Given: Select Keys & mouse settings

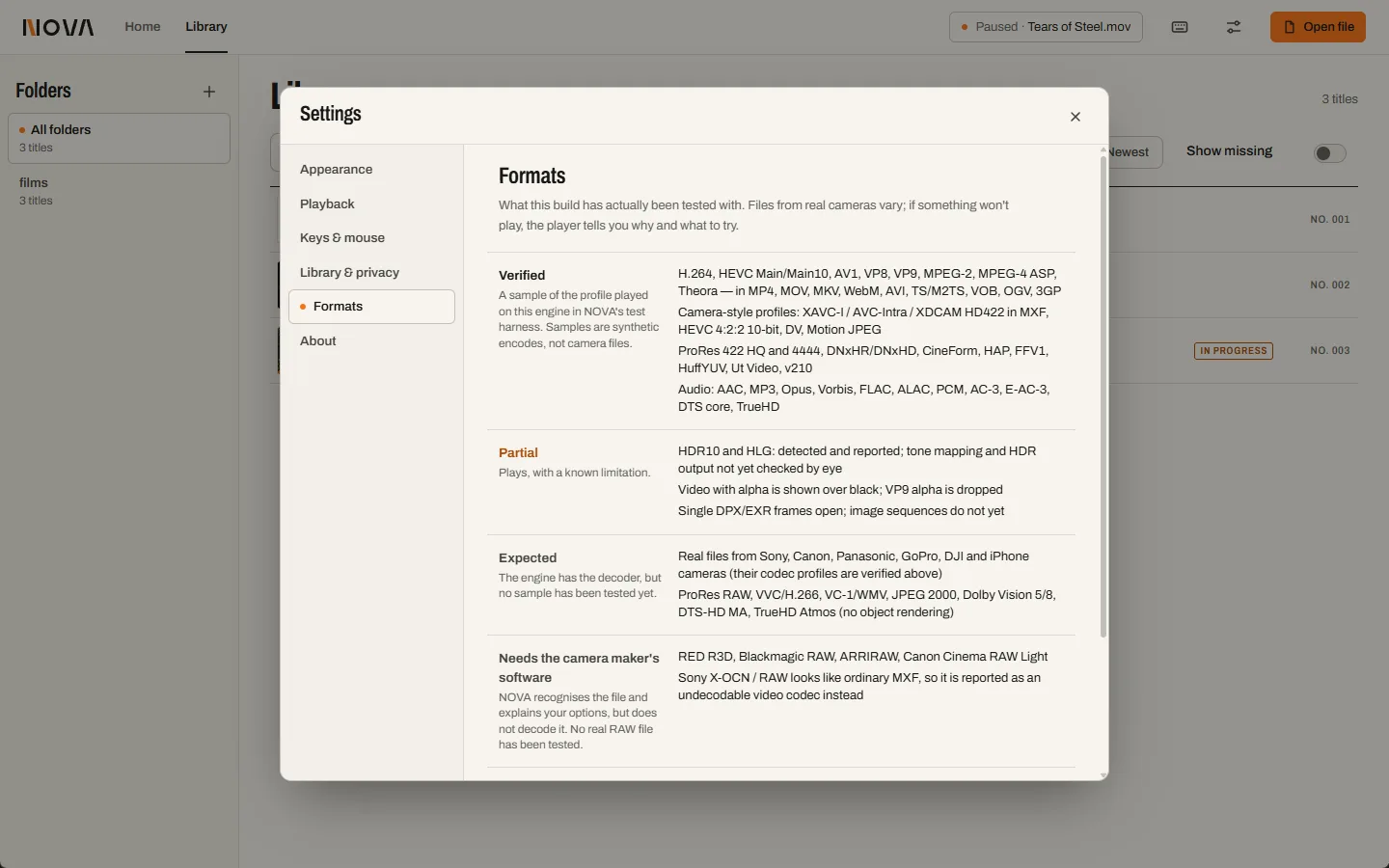Looking at the screenshot, I should 371,238.
